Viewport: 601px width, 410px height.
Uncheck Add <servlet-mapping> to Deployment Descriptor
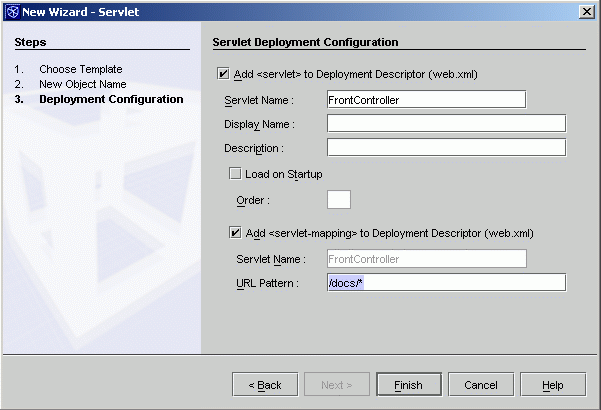236,233
